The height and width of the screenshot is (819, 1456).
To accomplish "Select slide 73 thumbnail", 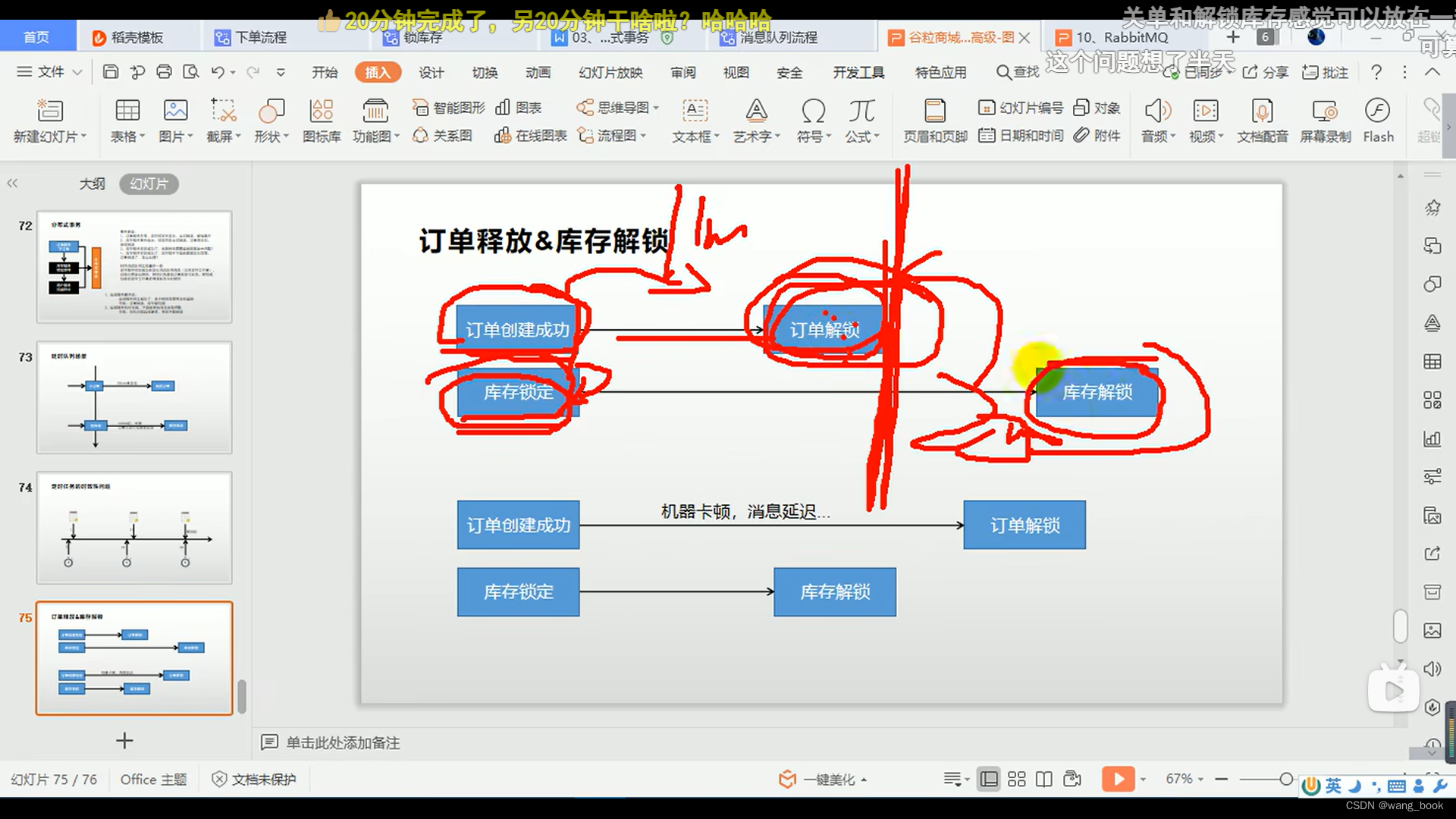I will pyautogui.click(x=134, y=397).
